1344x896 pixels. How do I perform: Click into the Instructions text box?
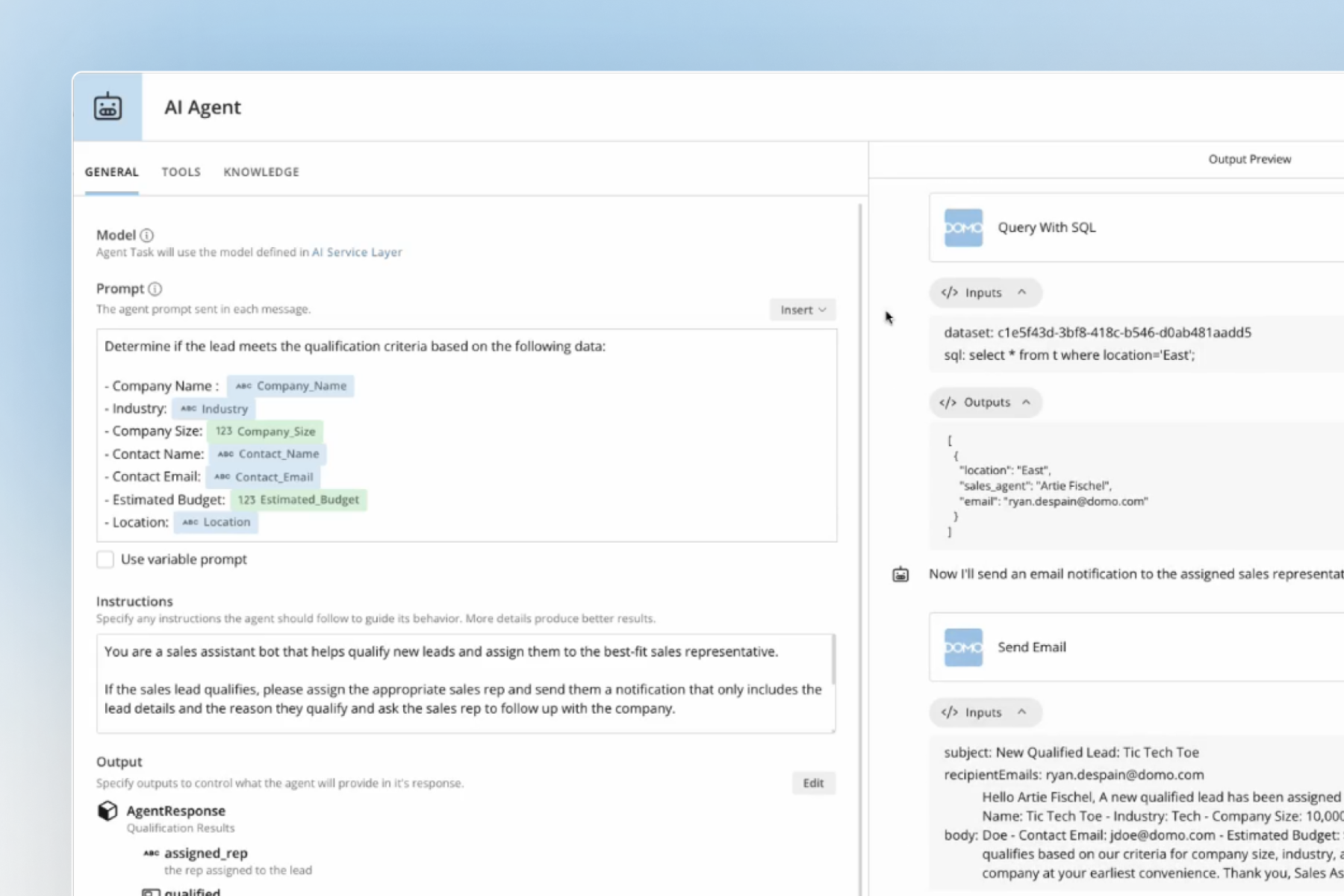point(466,684)
